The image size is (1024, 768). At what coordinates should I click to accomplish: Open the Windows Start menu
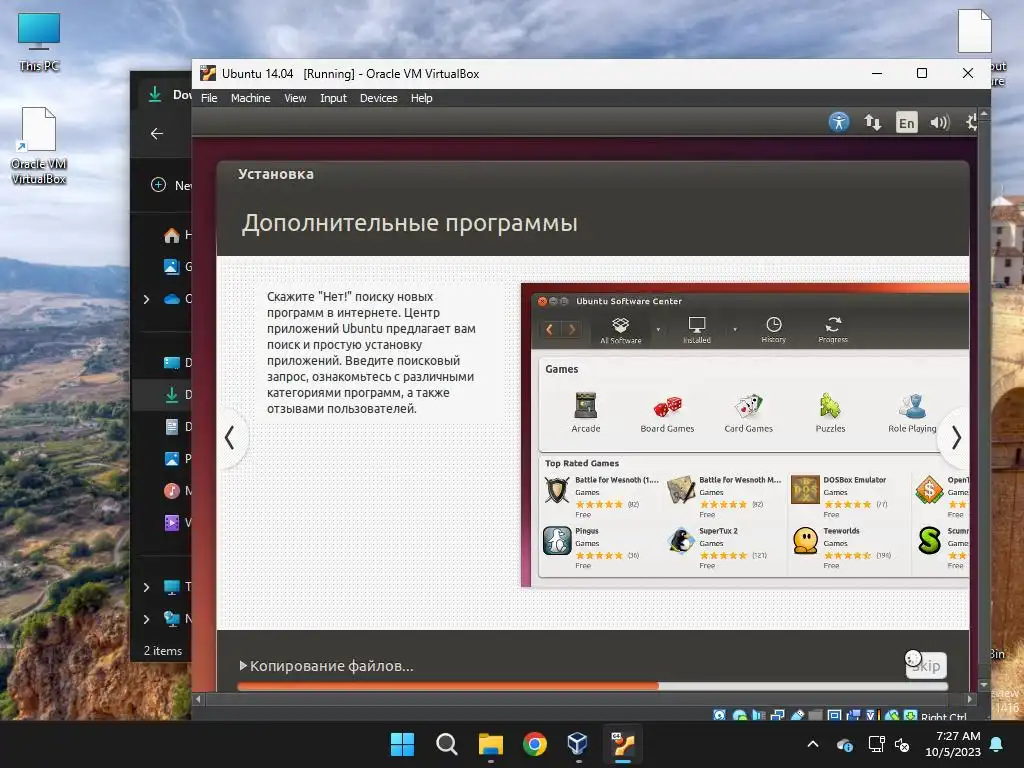click(402, 744)
